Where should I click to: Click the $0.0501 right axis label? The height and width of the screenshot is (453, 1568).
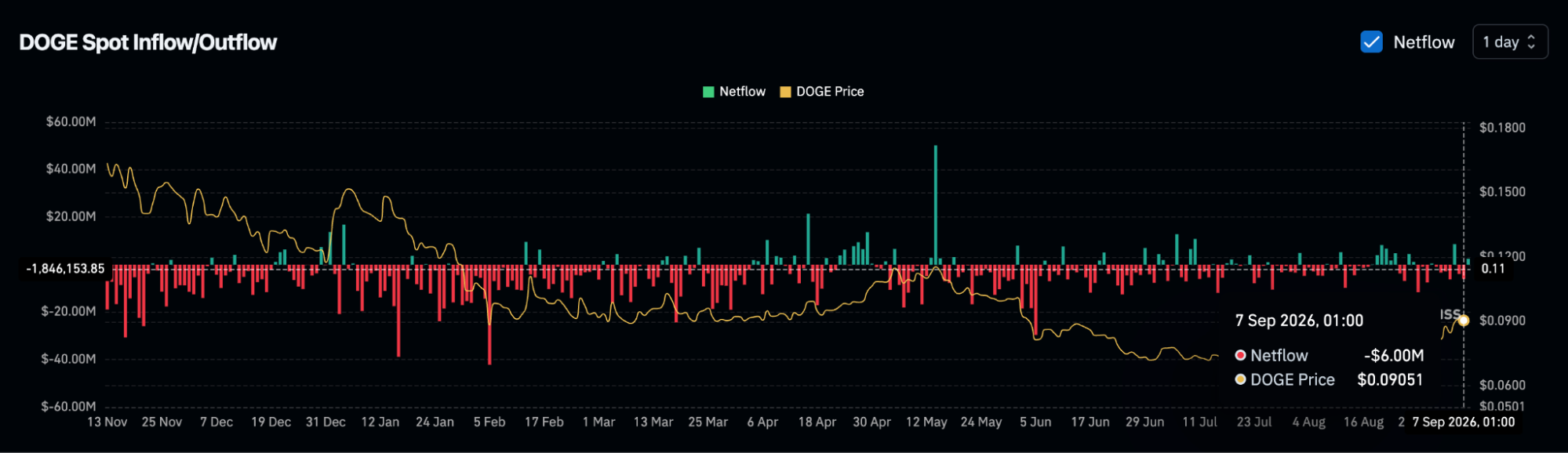point(1502,406)
